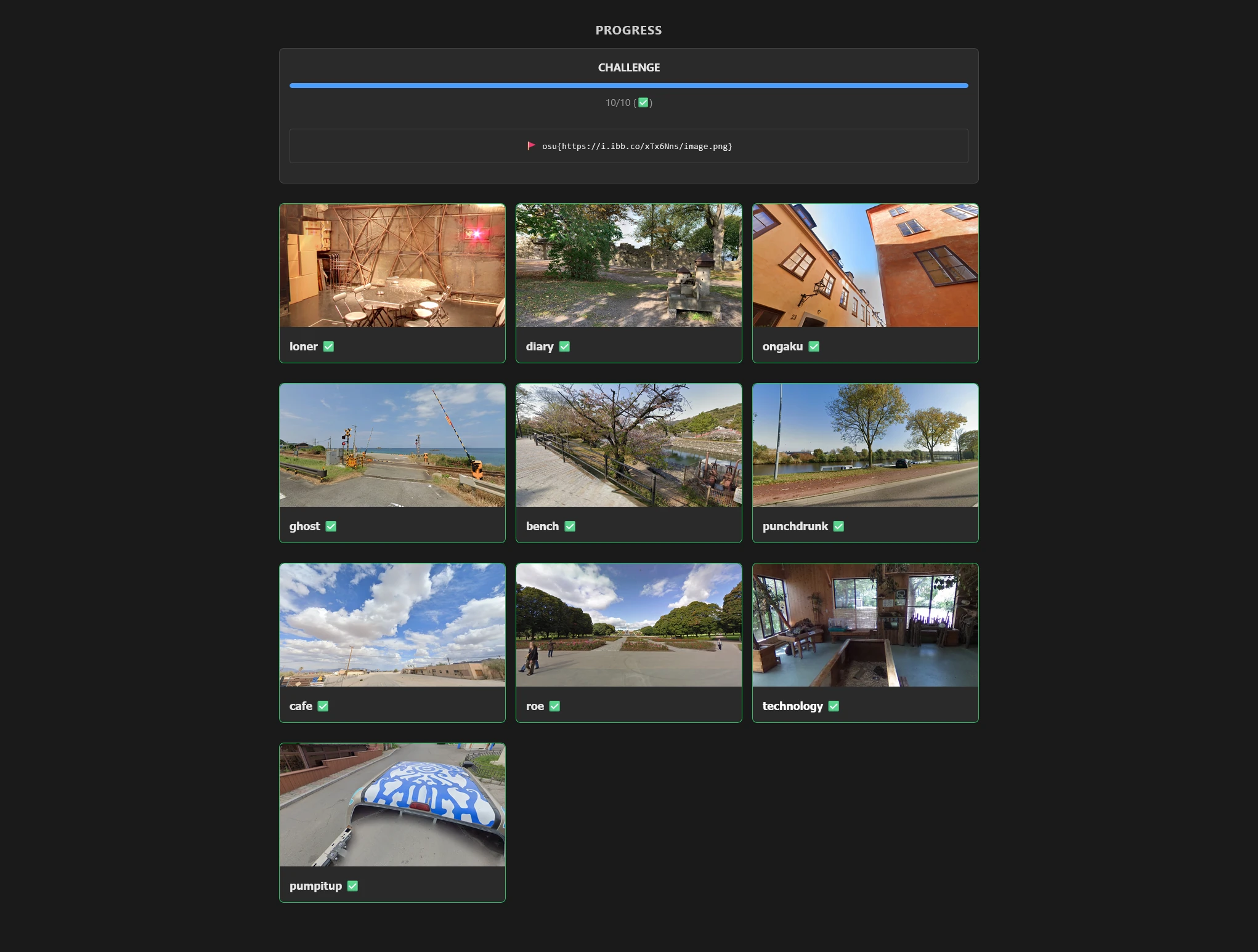1258x952 pixels.
Task: Click the ghost label text
Action: tap(304, 526)
